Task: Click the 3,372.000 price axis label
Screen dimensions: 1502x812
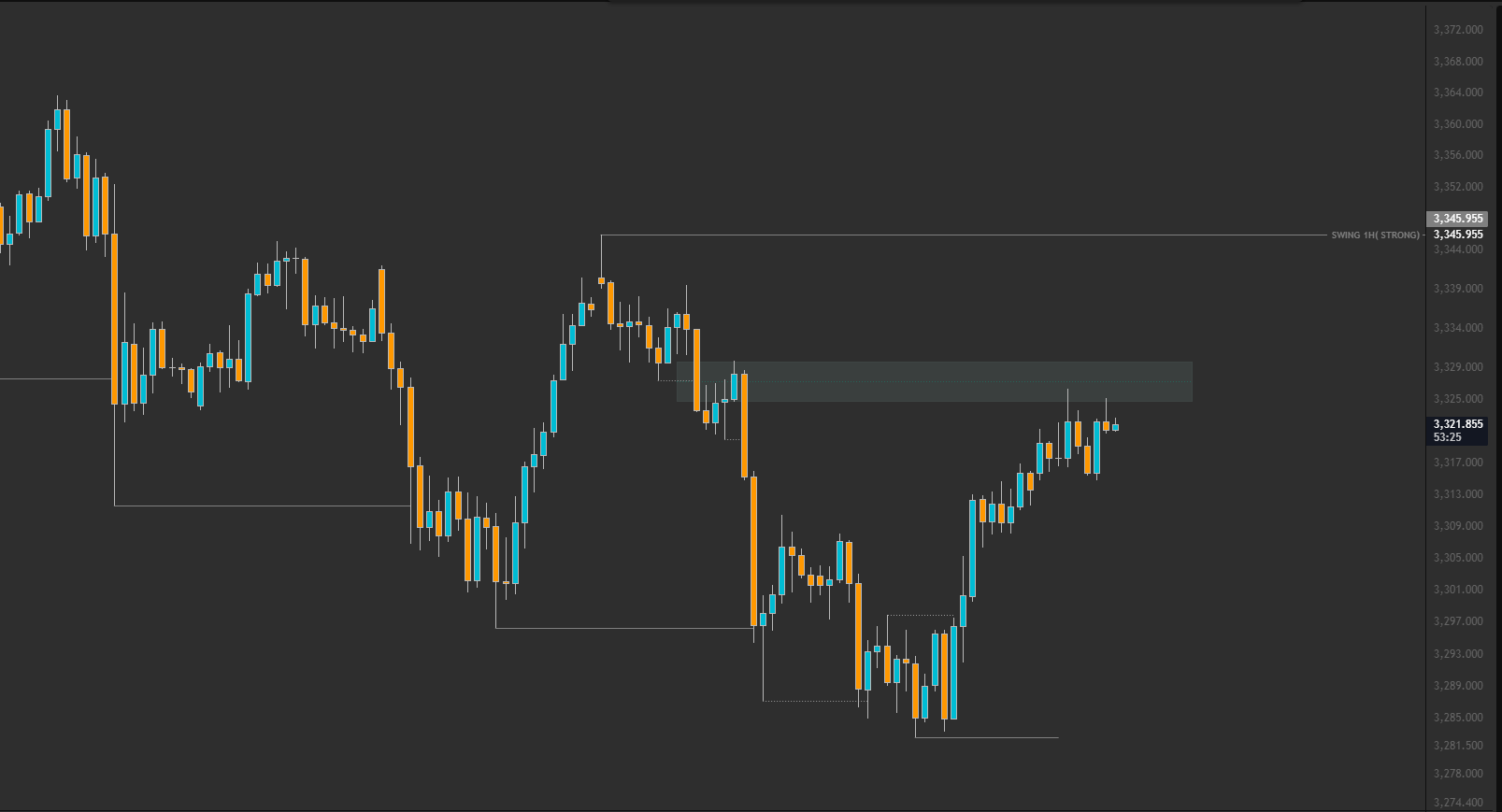Action: [x=1458, y=30]
